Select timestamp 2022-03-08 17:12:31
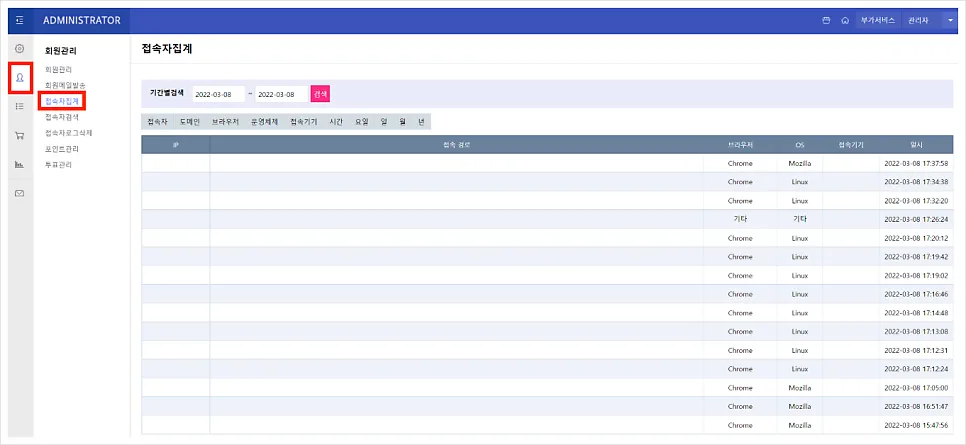Screen dimensions: 966x445 pos(915,350)
